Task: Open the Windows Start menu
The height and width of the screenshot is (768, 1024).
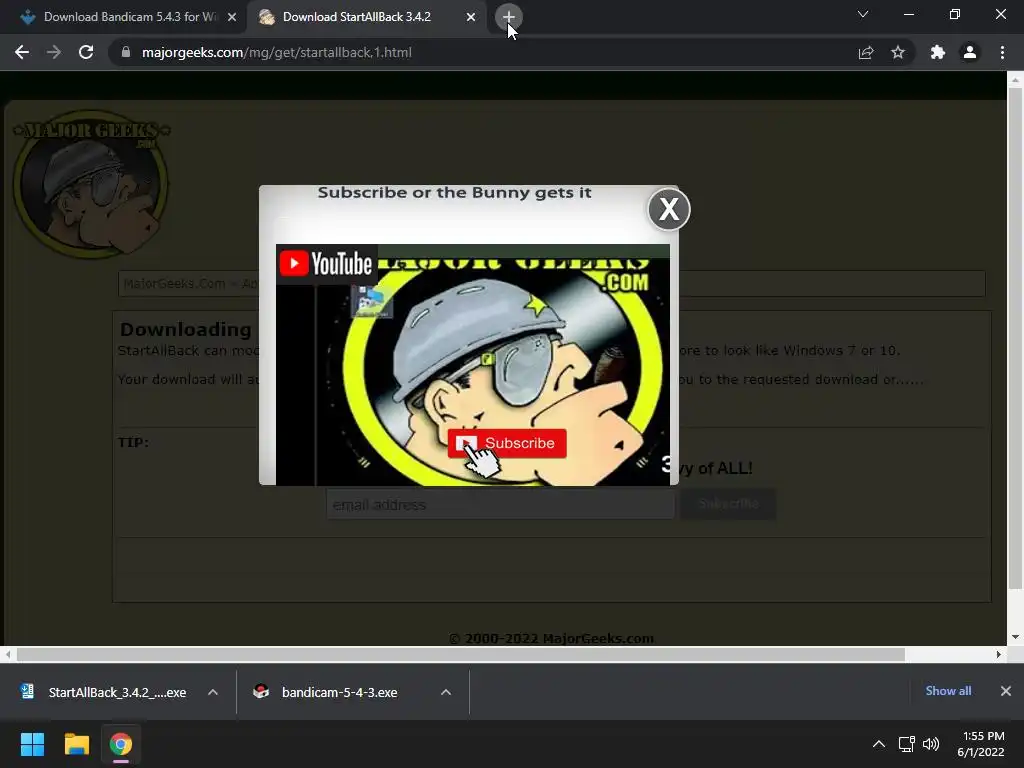Action: tap(32, 744)
